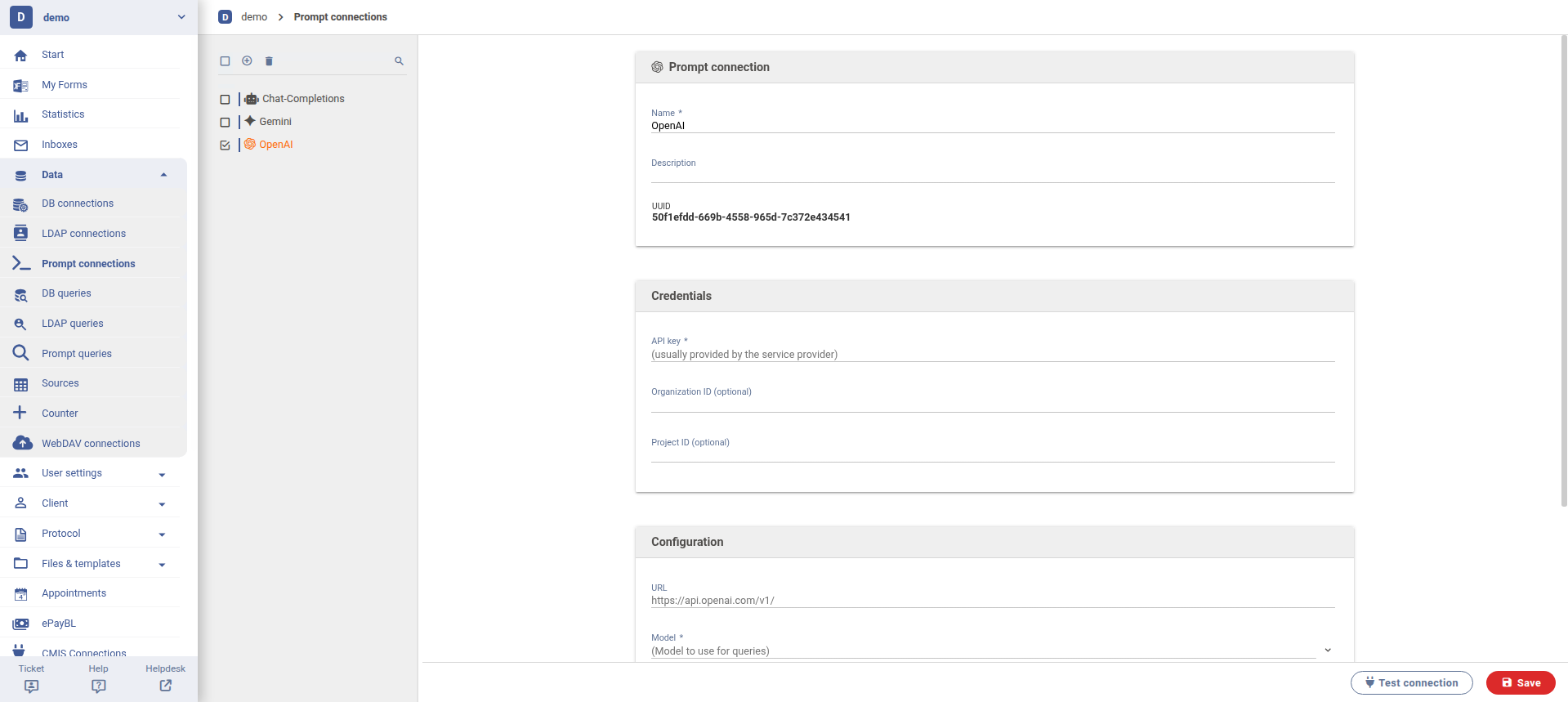This screenshot has width=1568, height=702.
Task: Click the red Save button
Action: click(x=1520, y=682)
